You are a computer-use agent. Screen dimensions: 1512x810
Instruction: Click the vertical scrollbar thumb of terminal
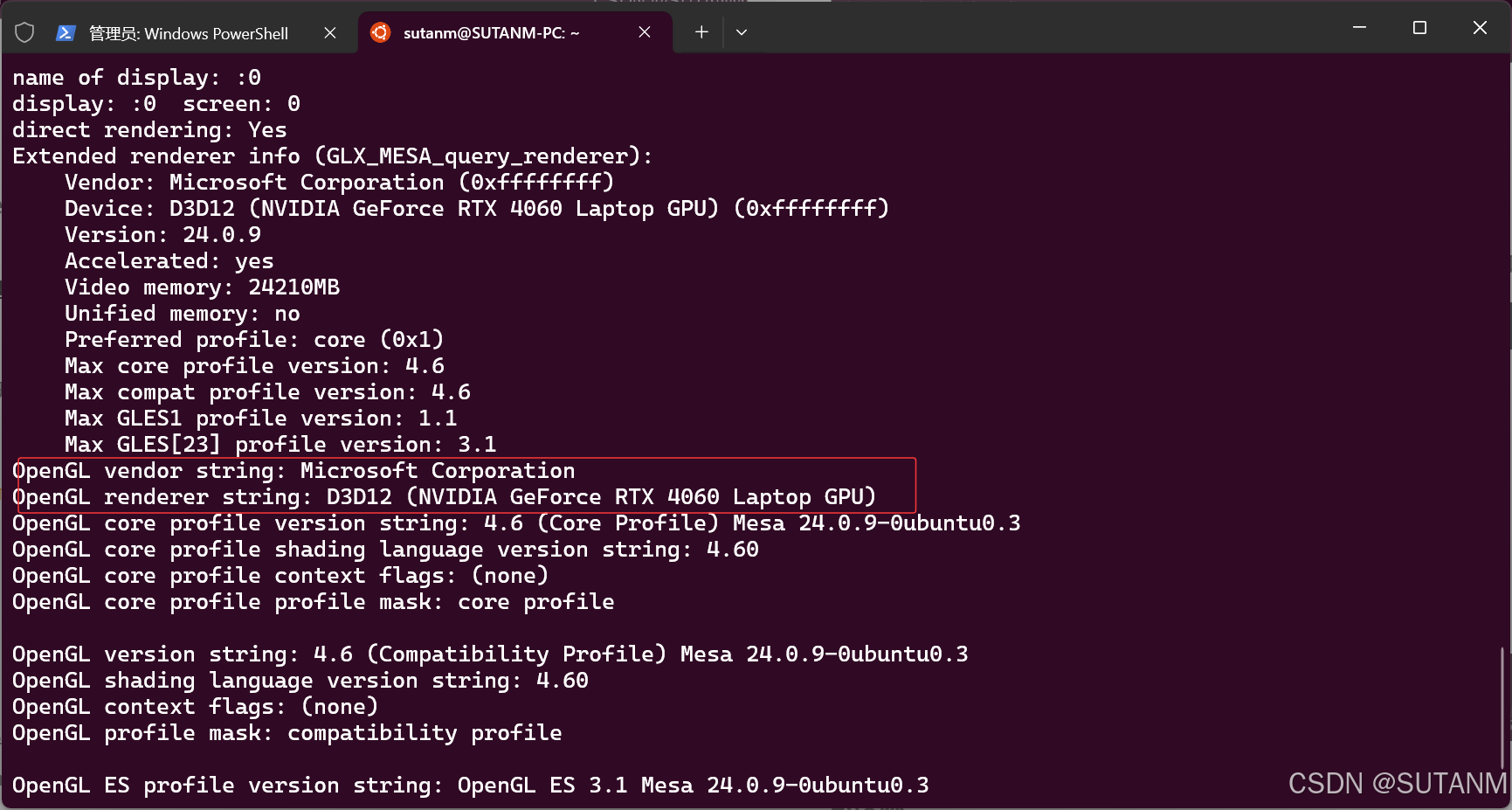click(1502, 708)
